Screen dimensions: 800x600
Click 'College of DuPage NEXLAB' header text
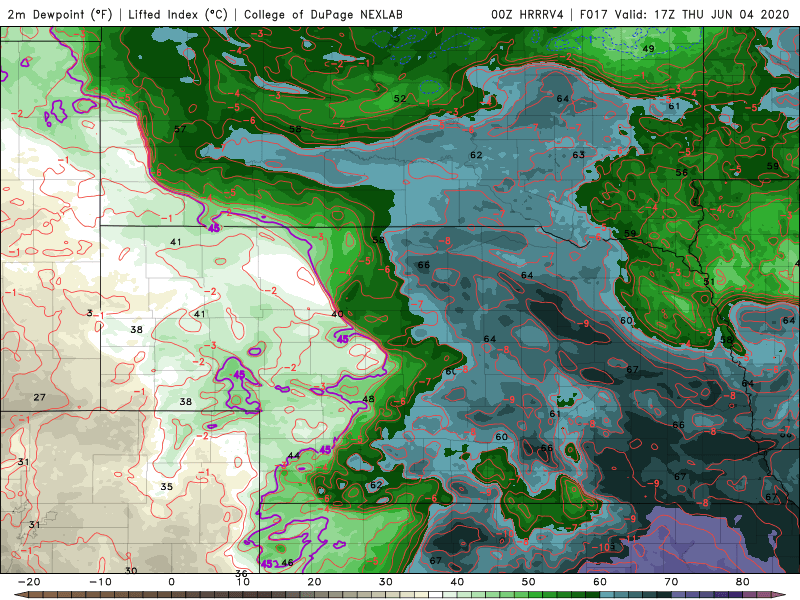(323, 14)
